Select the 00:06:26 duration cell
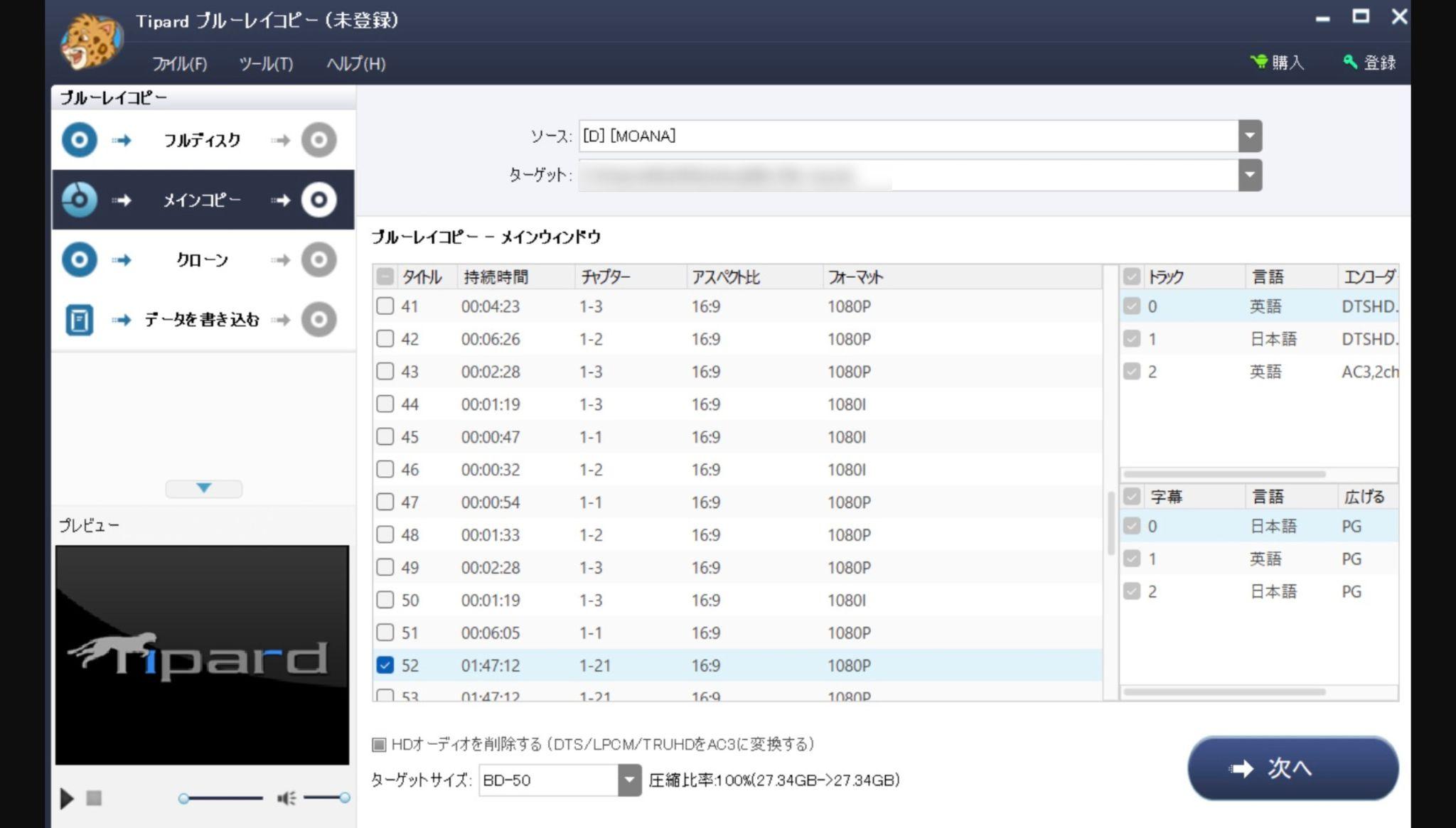 point(491,339)
